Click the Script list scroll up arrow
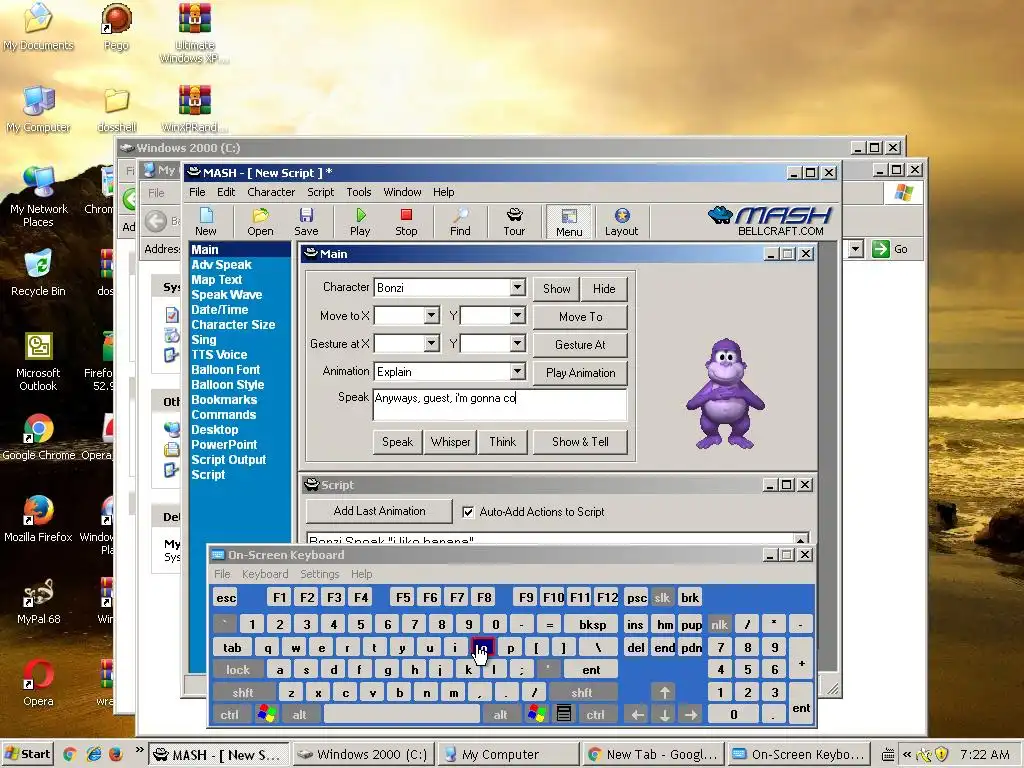Image resolution: width=1024 pixels, height=768 pixels. 801,539
